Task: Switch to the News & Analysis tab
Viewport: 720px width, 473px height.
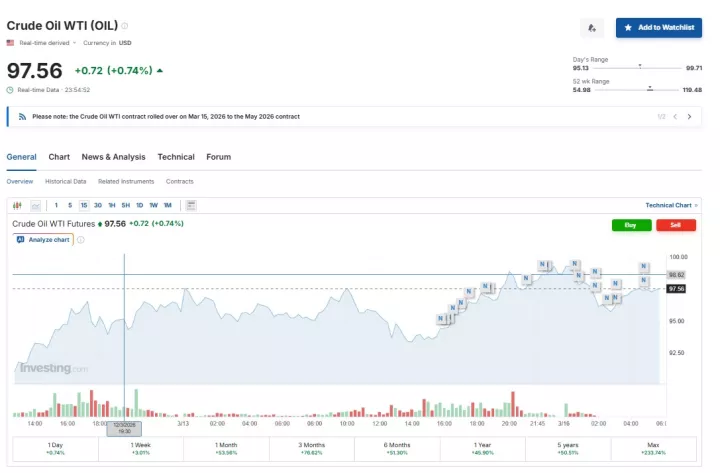Action: point(113,157)
